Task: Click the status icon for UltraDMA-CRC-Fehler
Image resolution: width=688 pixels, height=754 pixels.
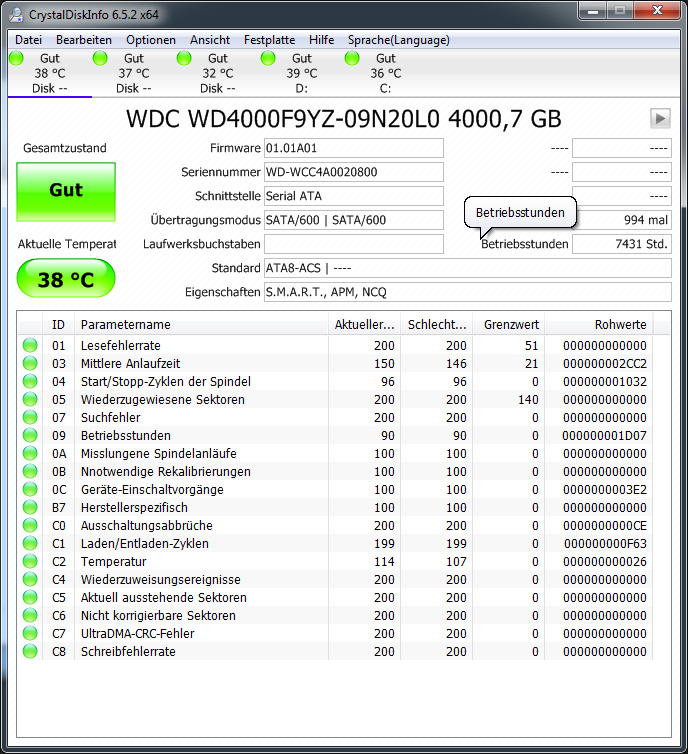Action: [30, 633]
